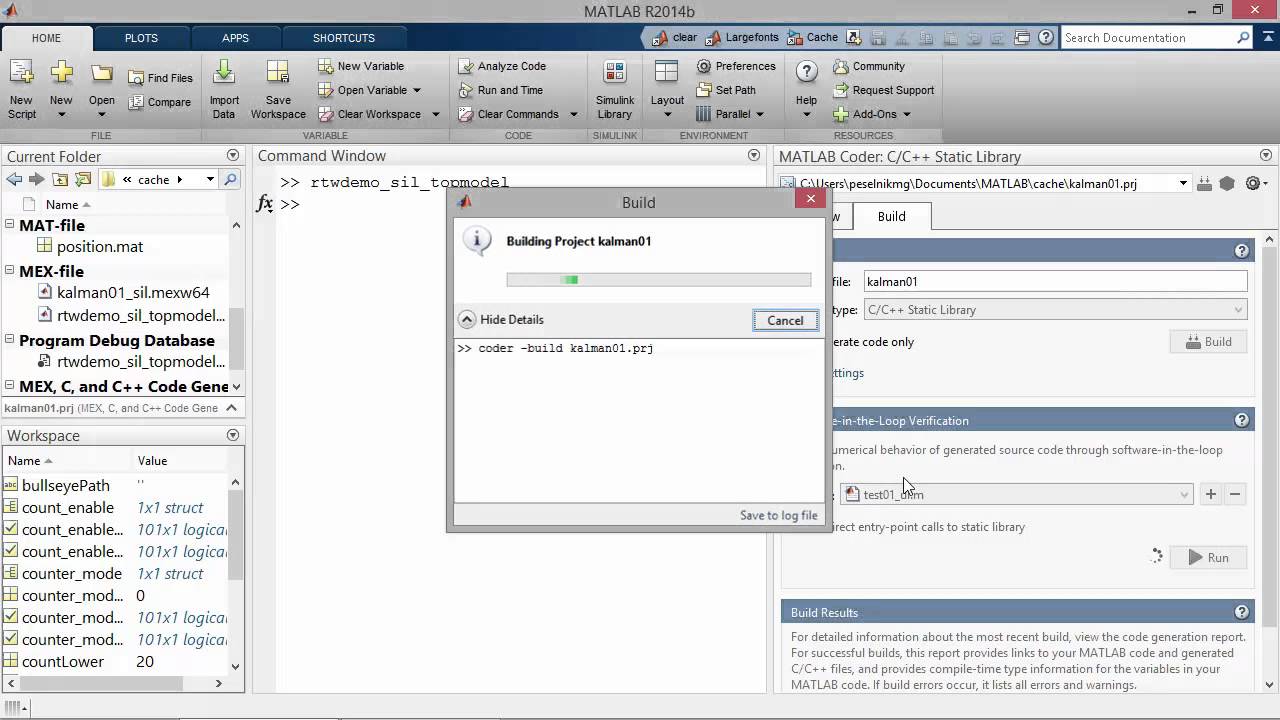Open a file with the Open folder icon
This screenshot has width=1280, height=720.
point(101,89)
